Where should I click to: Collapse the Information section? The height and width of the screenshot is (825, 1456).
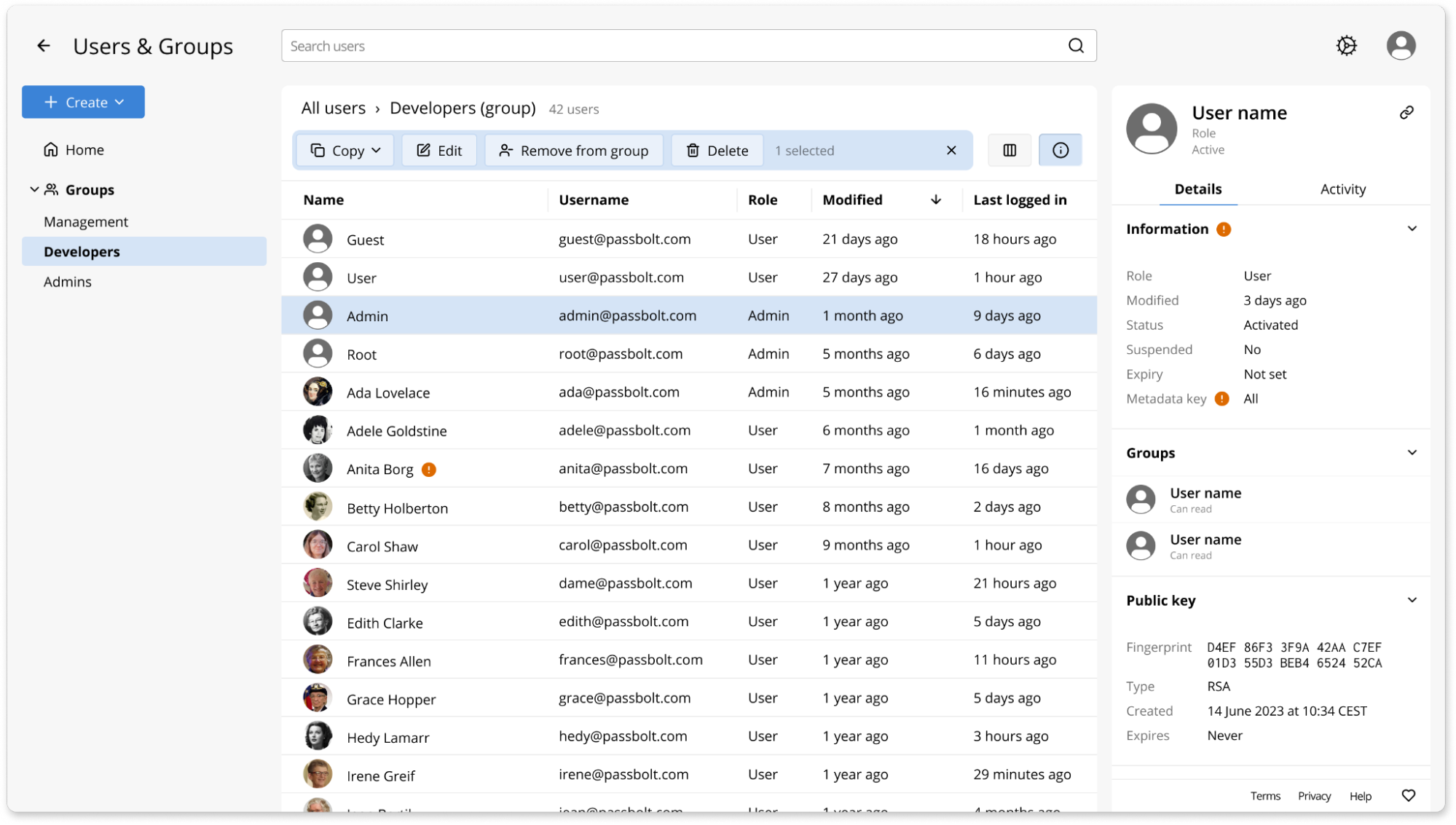pos(1412,229)
